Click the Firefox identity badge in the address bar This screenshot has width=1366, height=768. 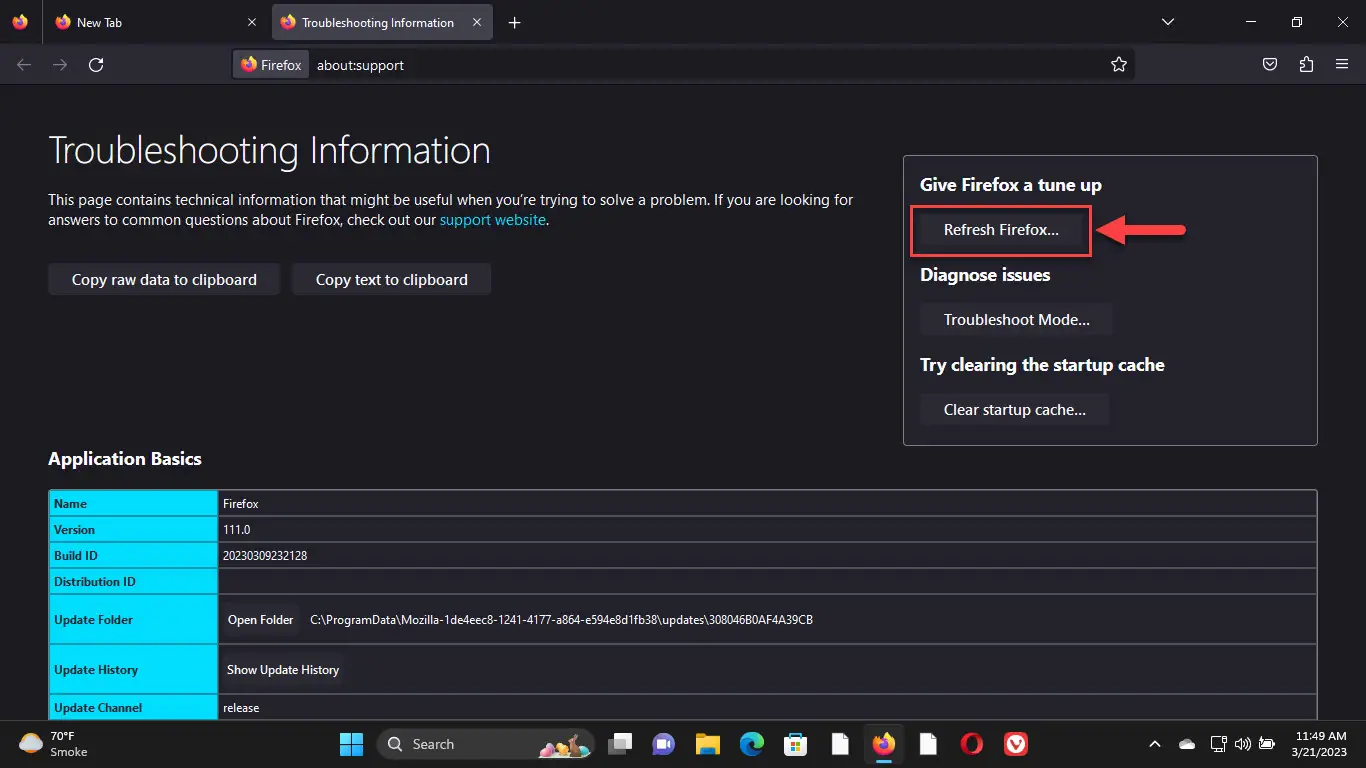(x=272, y=65)
